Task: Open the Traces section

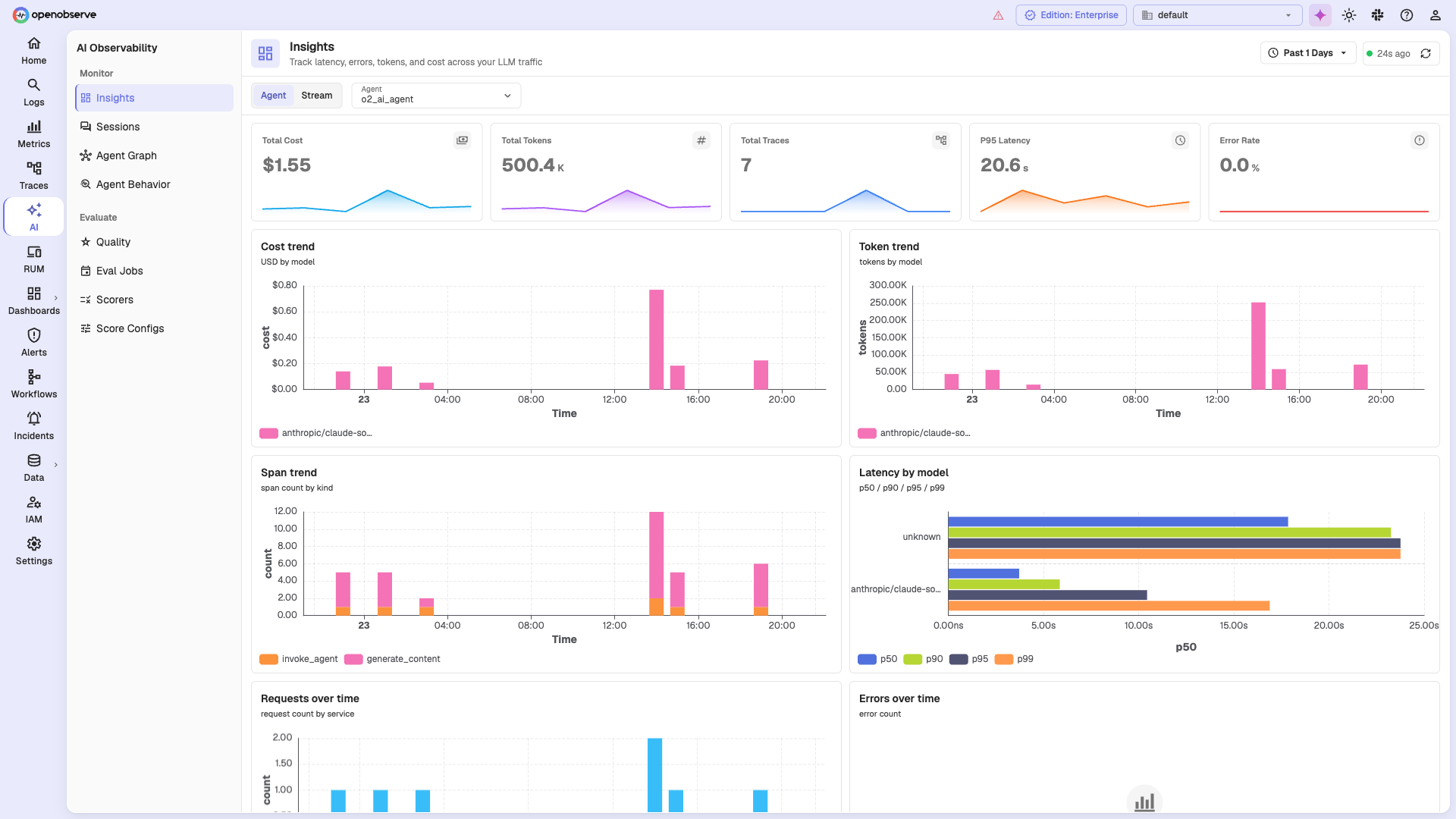Action: (x=33, y=176)
